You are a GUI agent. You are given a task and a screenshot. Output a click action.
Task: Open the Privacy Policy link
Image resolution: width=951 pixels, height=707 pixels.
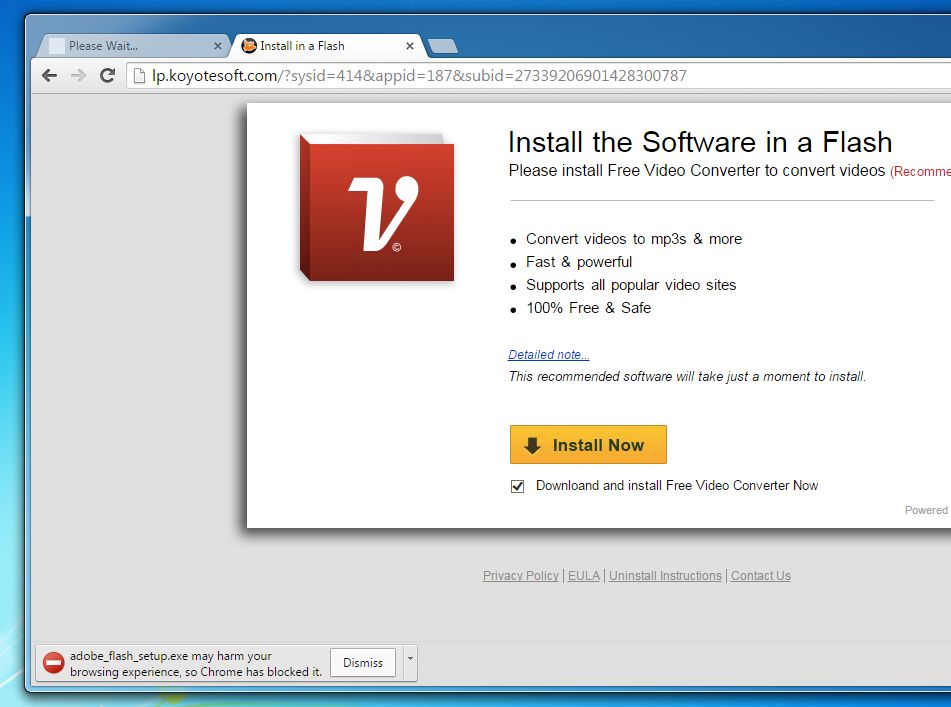520,575
